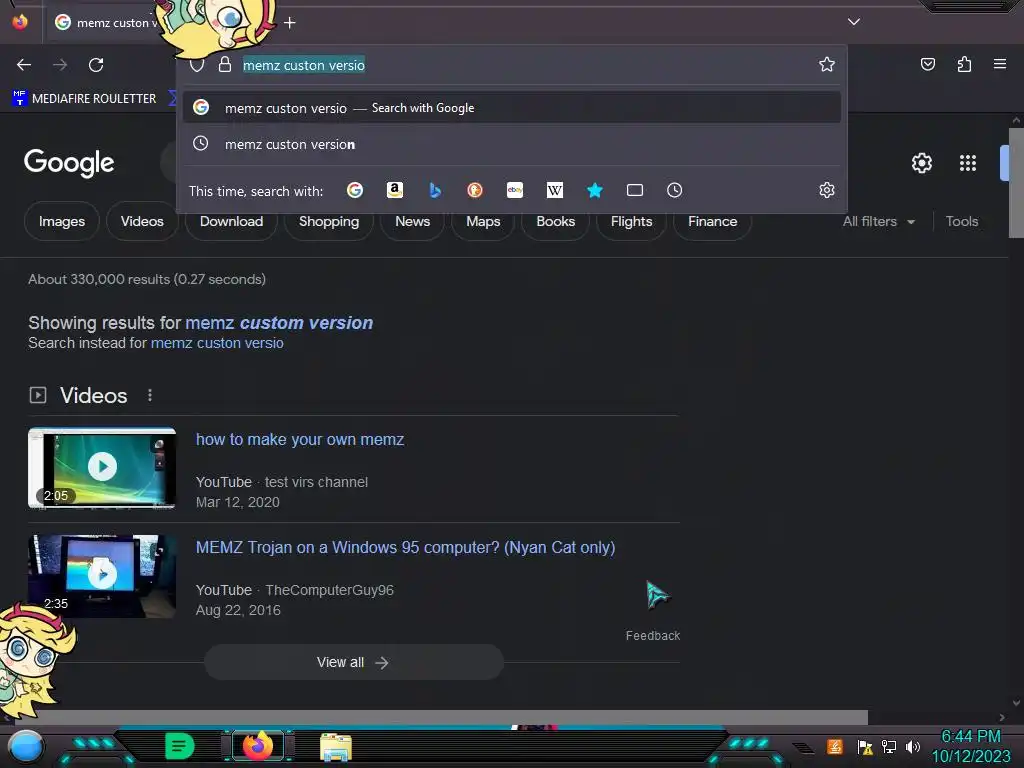Reload the page with the refresh icon
The width and height of the screenshot is (1024, 768).
pyautogui.click(x=96, y=65)
